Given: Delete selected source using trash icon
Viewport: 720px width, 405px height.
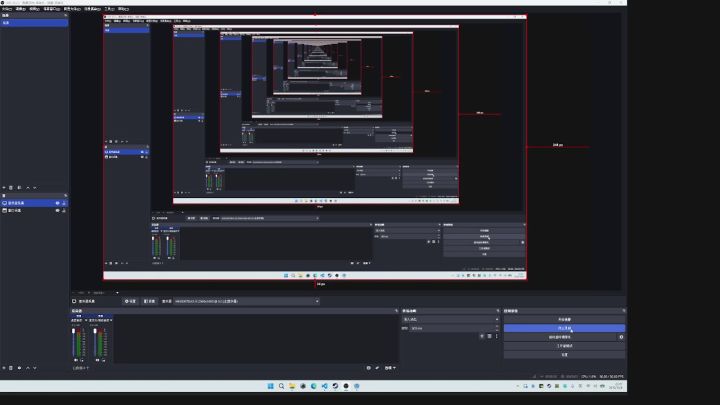Looking at the screenshot, I should click(x=11, y=368).
